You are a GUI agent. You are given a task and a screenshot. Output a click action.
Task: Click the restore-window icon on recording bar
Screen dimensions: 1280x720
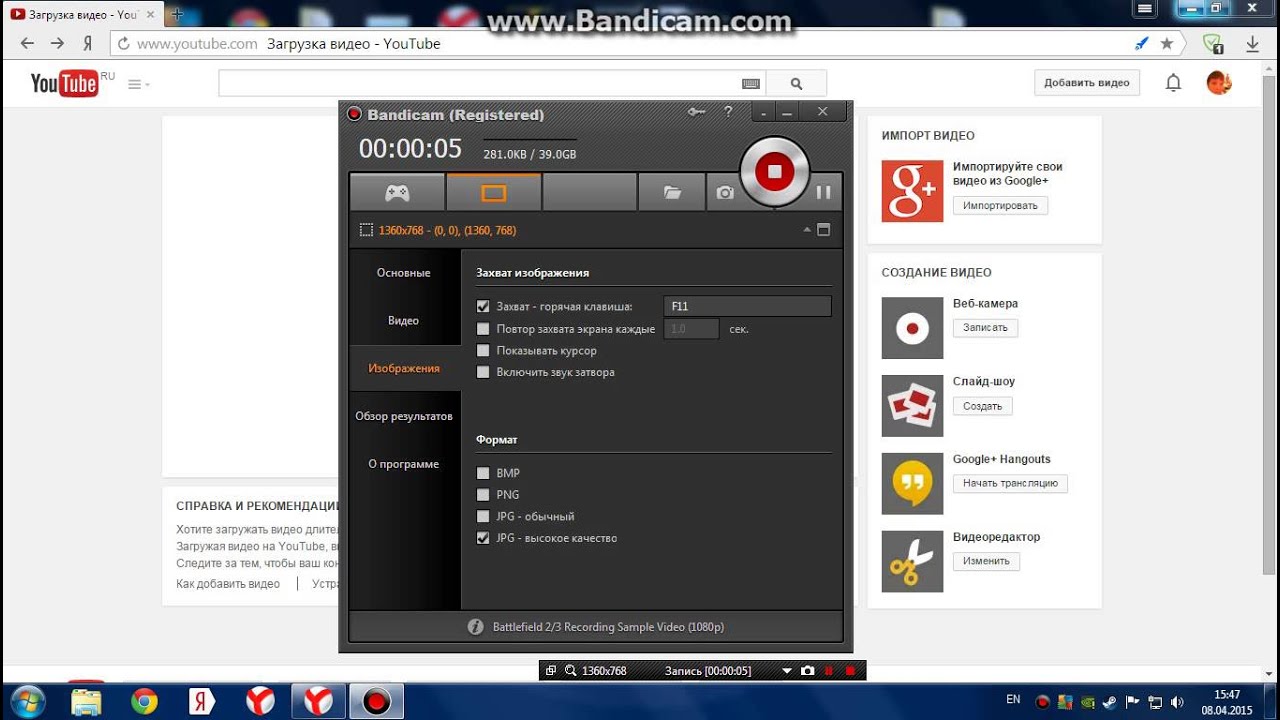[551, 671]
